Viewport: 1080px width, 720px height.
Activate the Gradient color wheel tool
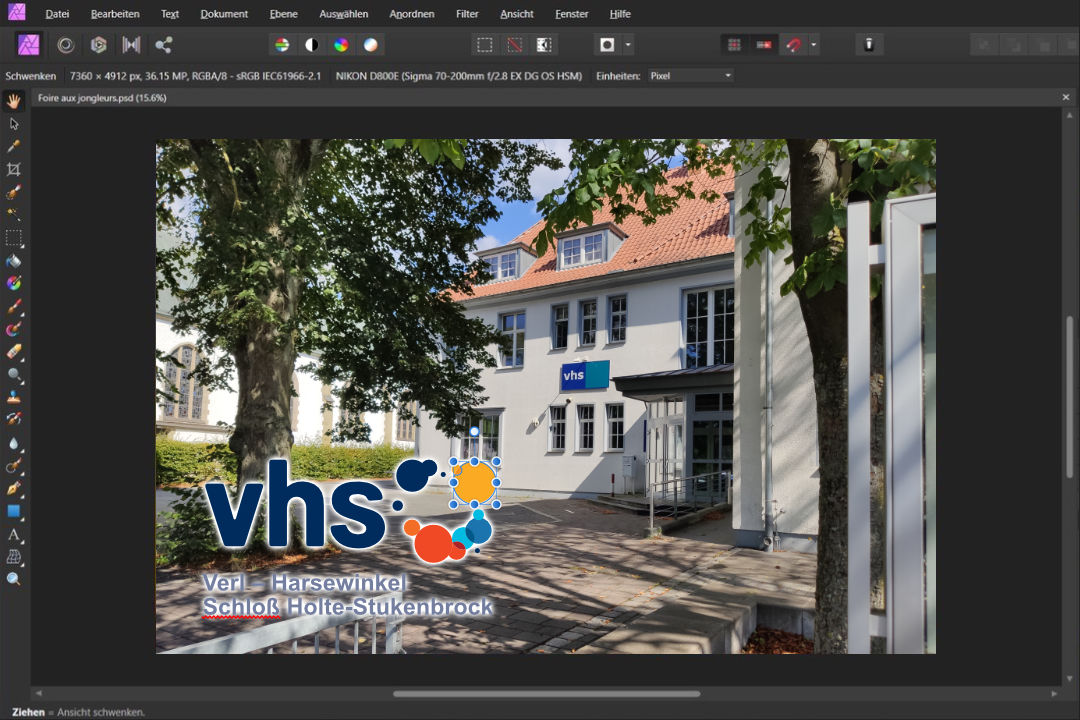pyautogui.click(x=14, y=283)
